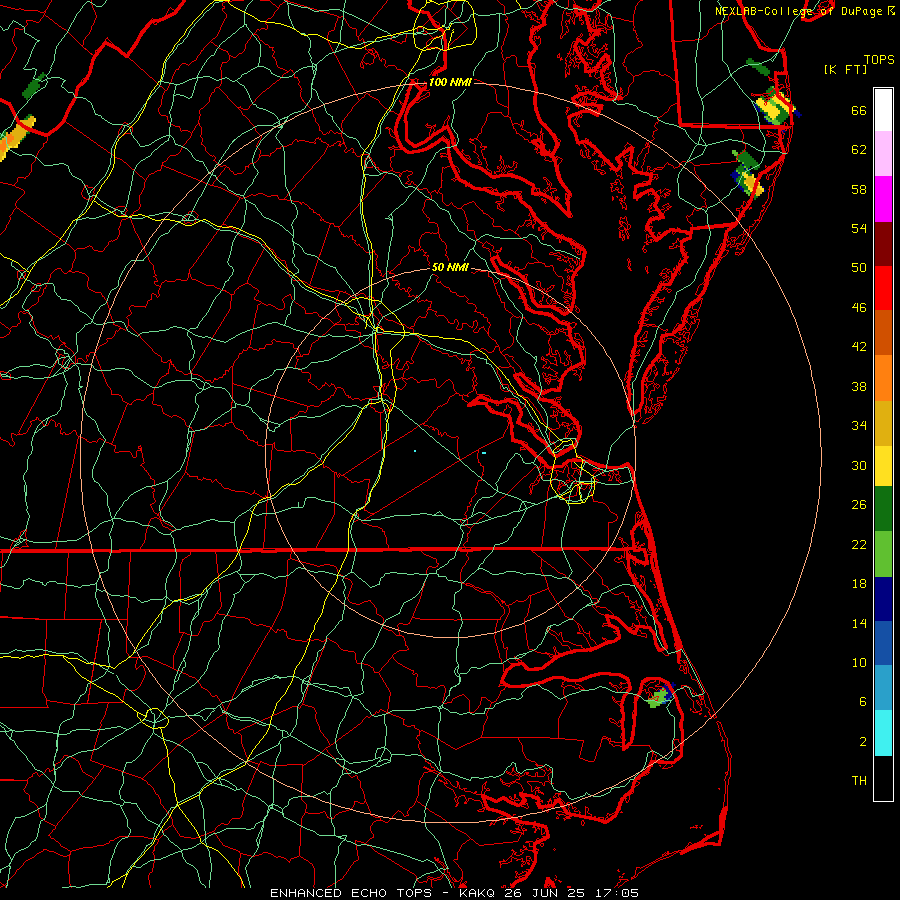This screenshot has width=900, height=900.
Task: Click the cyan 10 K FT legend swatch
Action: pos(883,733)
